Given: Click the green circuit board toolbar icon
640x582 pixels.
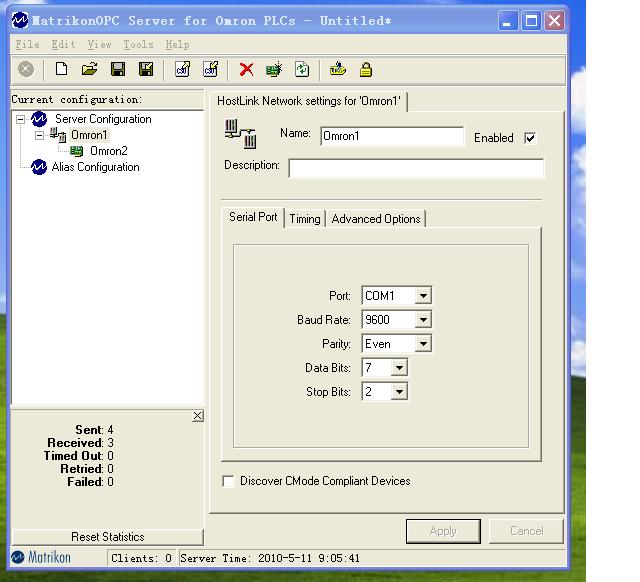Looking at the screenshot, I should point(274,69).
